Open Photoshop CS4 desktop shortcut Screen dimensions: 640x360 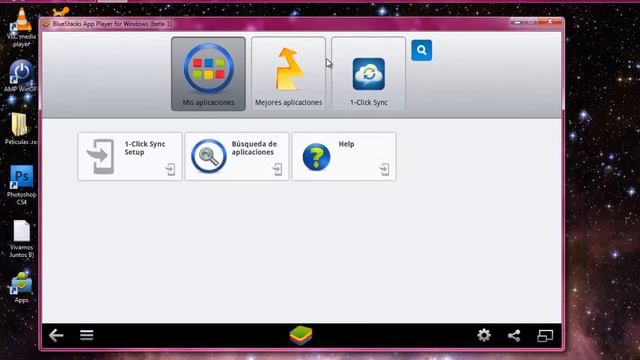pyautogui.click(x=21, y=185)
